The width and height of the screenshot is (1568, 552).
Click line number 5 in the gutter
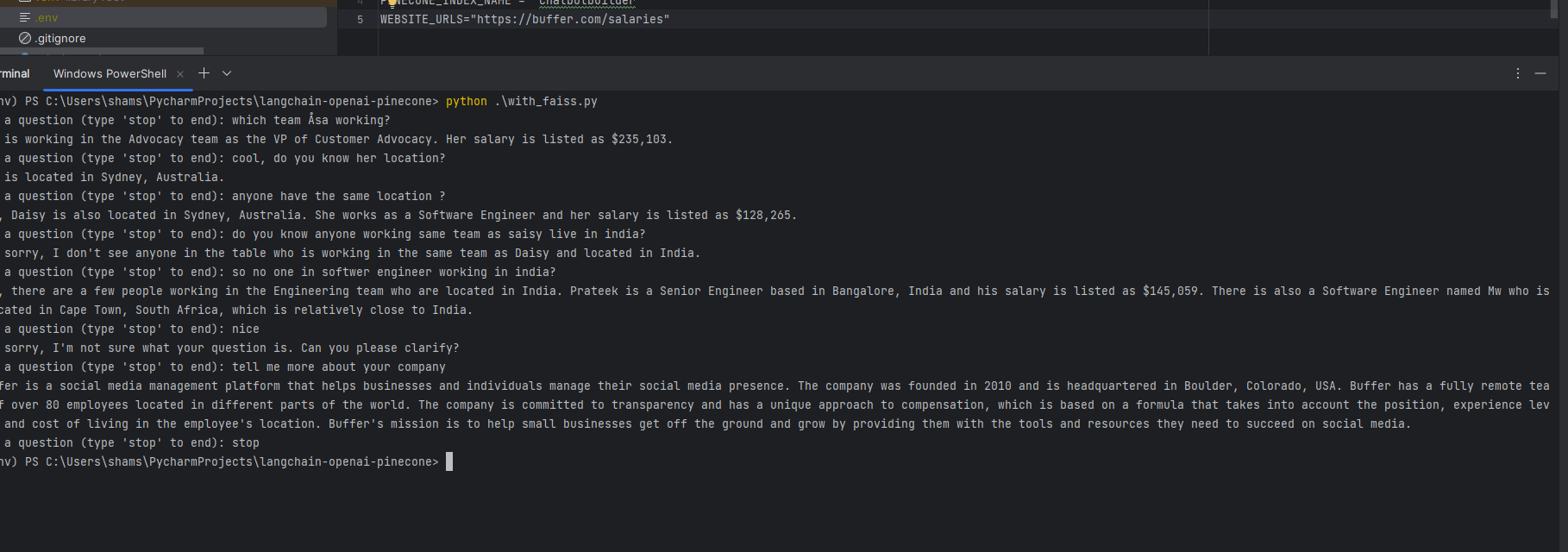pos(360,19)
